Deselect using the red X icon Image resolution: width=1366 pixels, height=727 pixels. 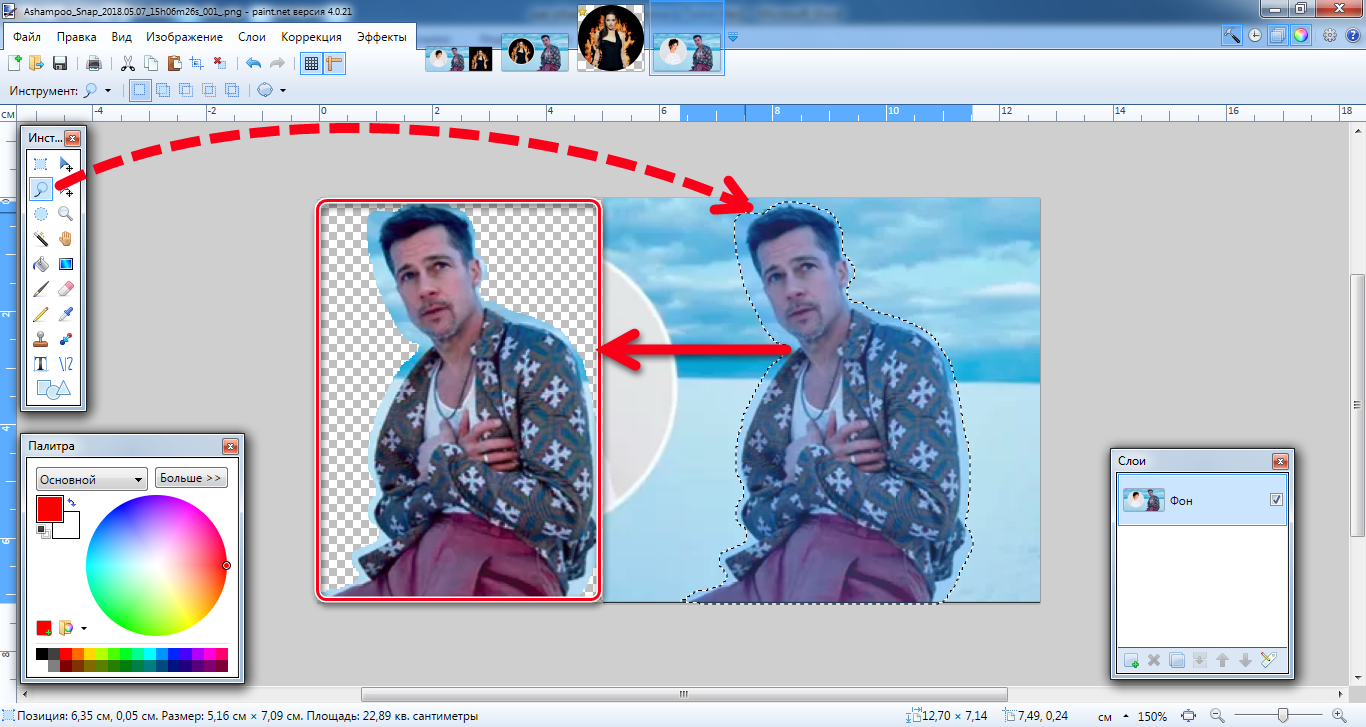coord(220,63)
